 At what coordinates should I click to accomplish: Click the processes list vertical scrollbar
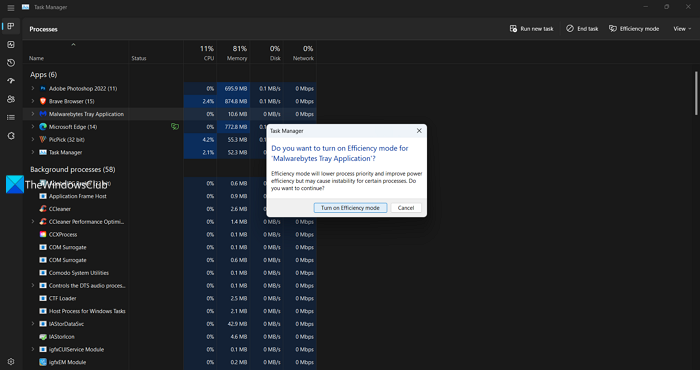pos(696,93)
